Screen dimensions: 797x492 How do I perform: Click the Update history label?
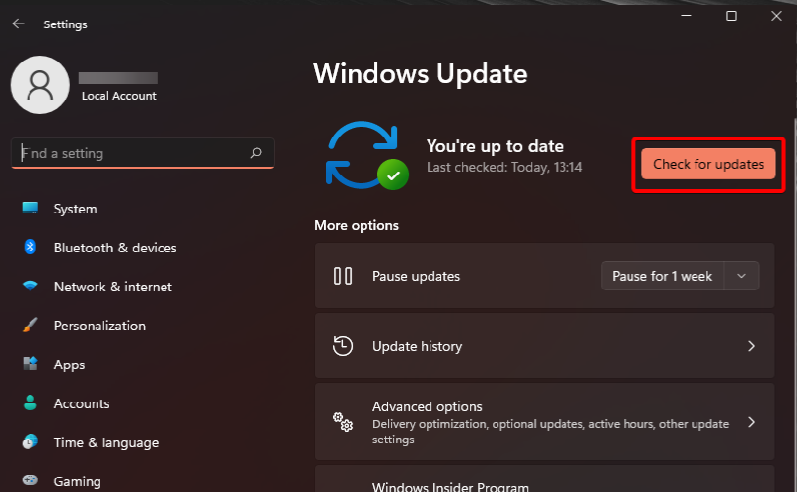click(x=417, y=346)
